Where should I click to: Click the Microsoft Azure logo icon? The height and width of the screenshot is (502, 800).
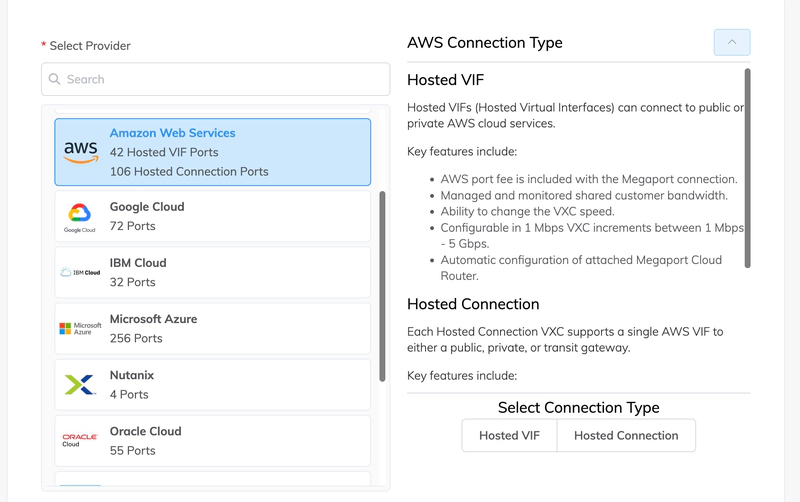(x=80, y=329)
